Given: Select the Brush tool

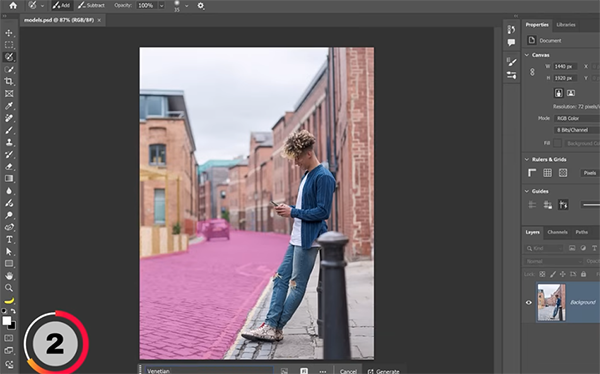Looking at the screenshot, I should pos(9,130).
